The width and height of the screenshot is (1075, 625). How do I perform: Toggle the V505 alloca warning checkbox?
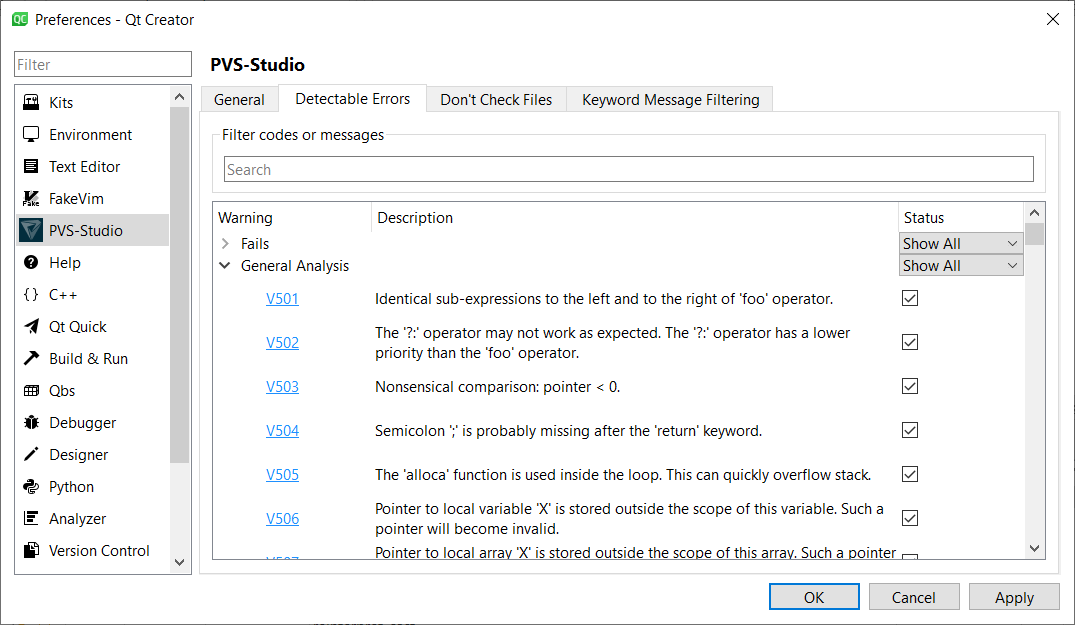tap(910, 474)
